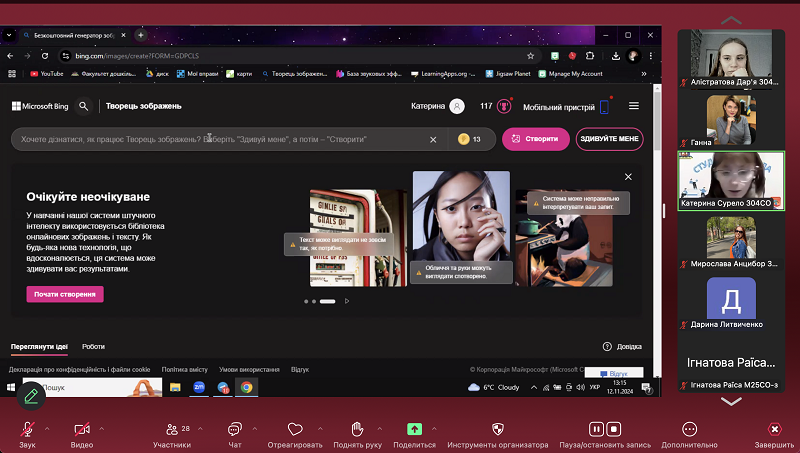800x453 pixels.
Task: Click Відгук feedback button at bottom right
Action: (614, 373)
